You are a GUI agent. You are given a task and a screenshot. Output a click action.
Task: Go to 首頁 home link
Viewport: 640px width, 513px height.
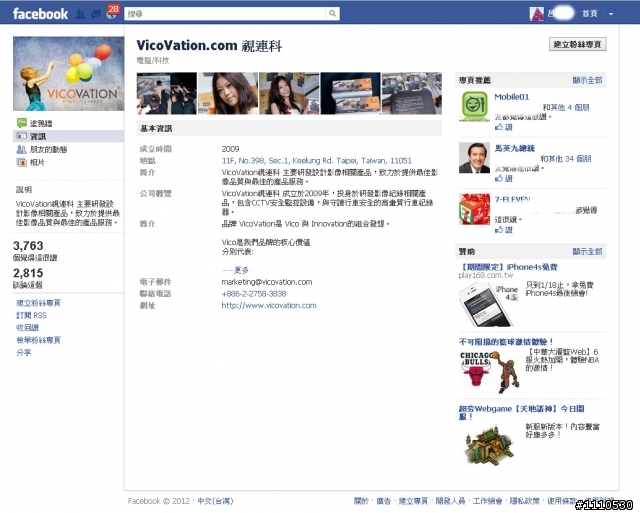[590, 14]
